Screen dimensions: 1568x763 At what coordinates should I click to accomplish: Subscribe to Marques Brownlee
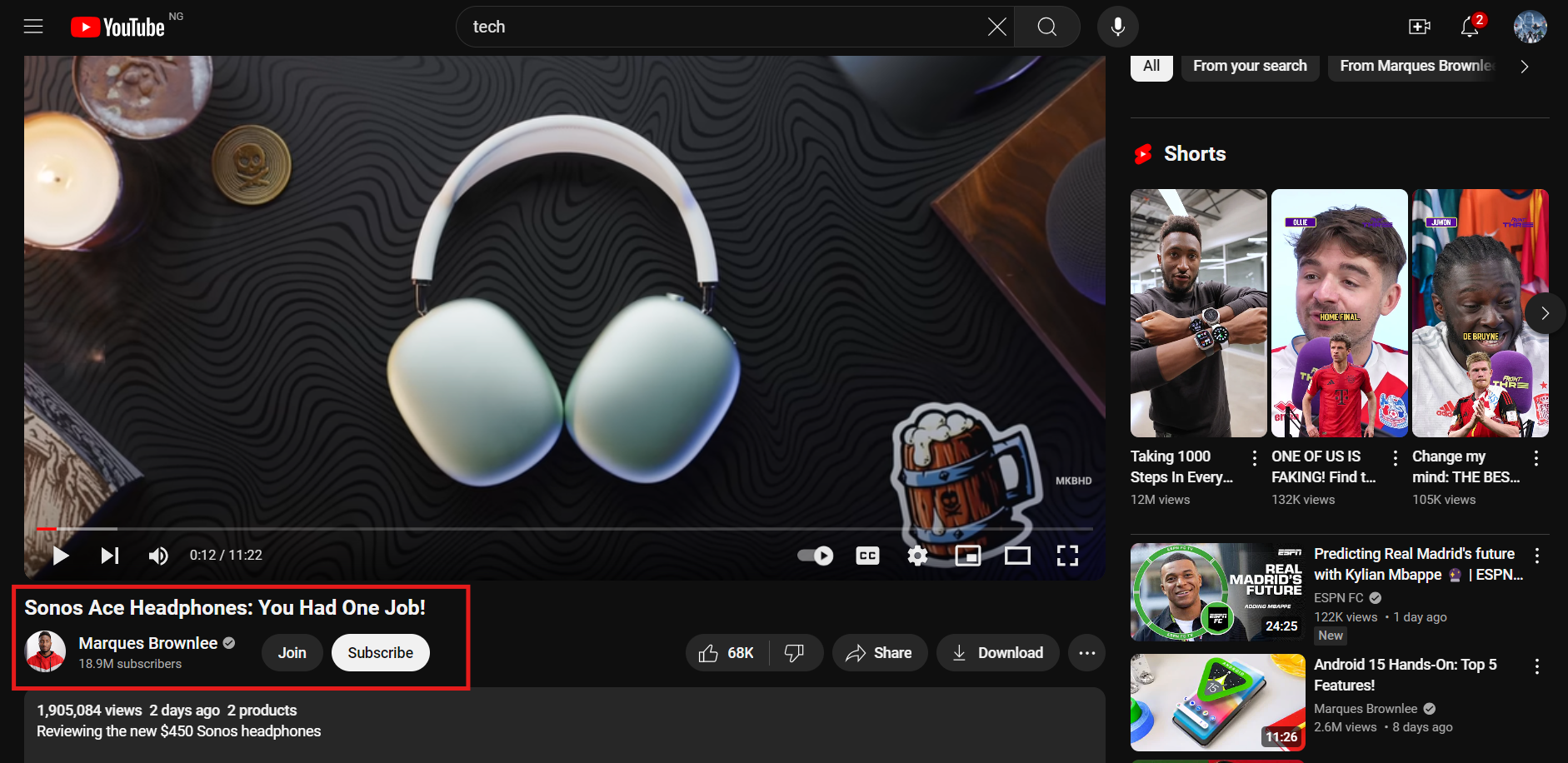pyautogui.click(x=380, y=653)
